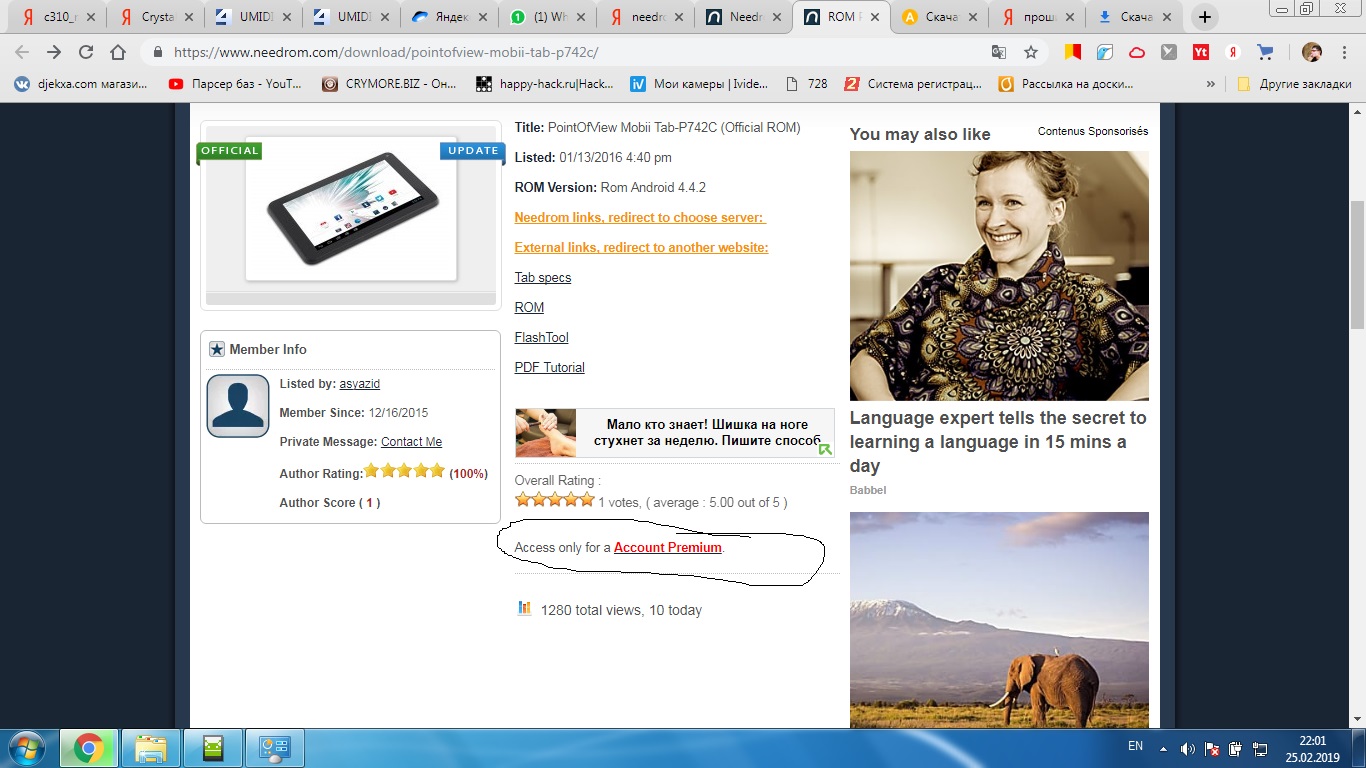Image resolution: width=1366 pixels, height=768 pixels.
Task: Open 'Парсер баз - YouT...' bookmark
Action: 236,84
